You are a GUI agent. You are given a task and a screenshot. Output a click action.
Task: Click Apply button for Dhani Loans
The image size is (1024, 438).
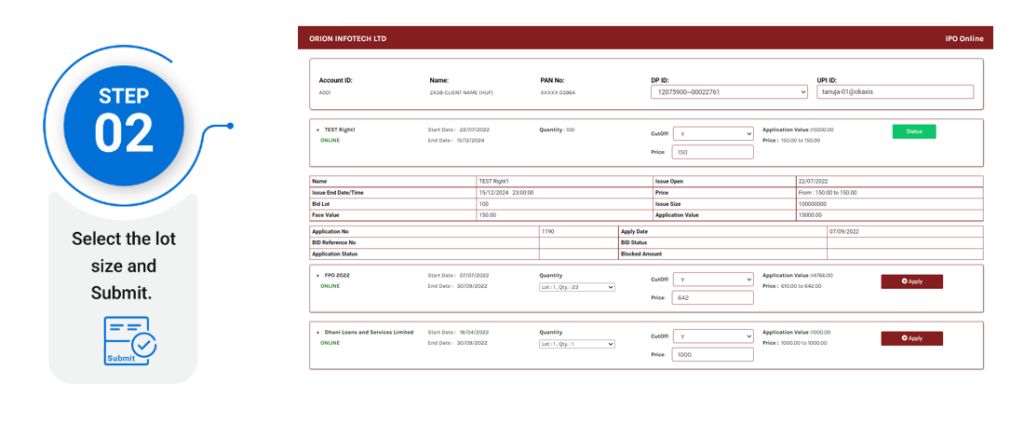tap(911, 339)
